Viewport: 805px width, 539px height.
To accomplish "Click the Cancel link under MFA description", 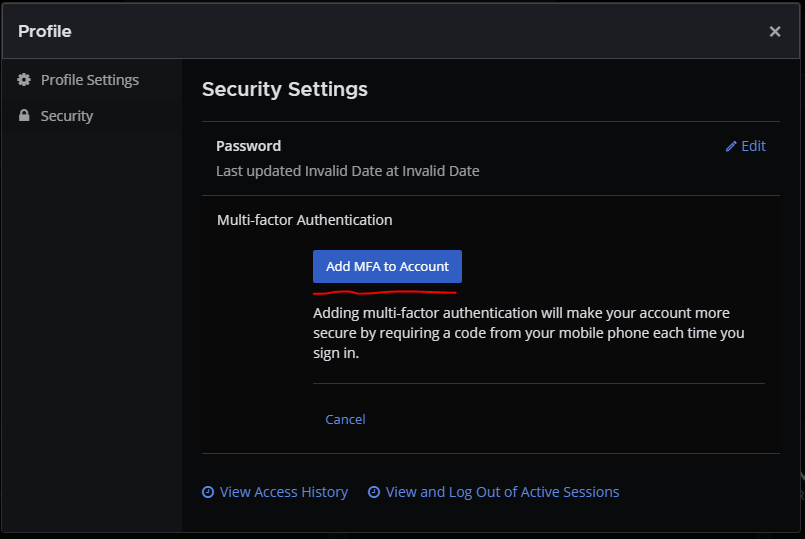I will (x=345, y=419).
